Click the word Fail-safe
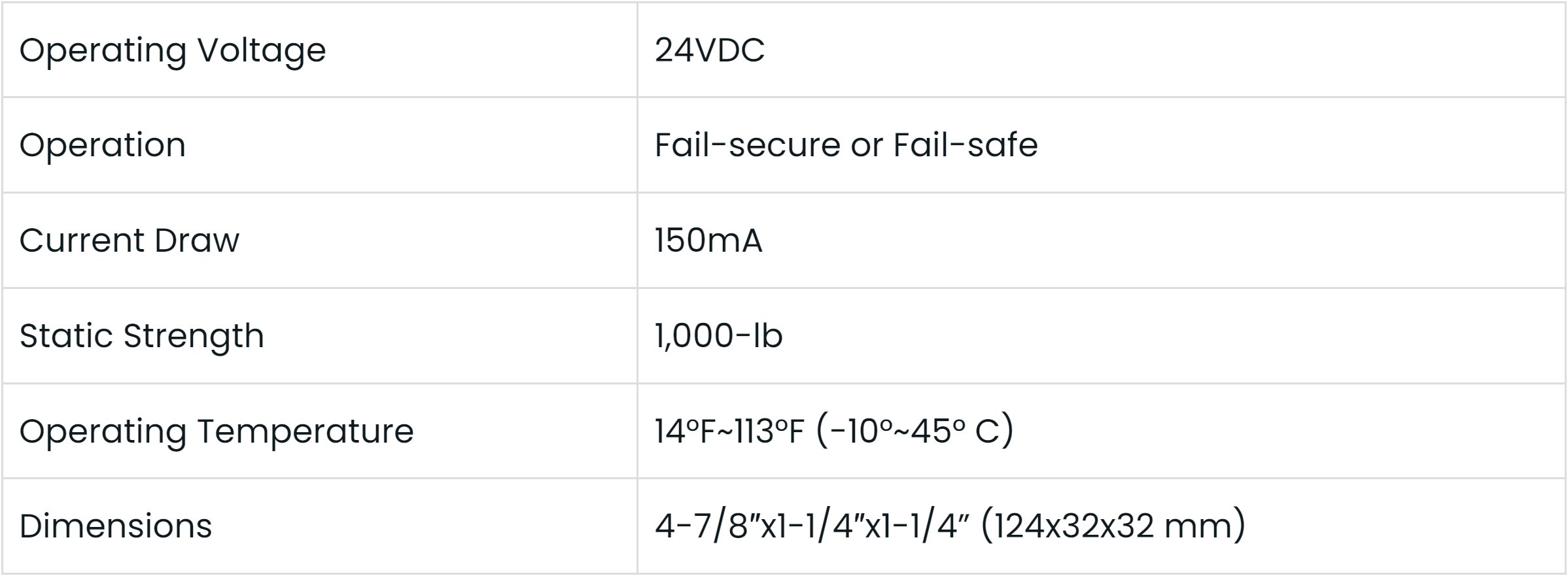The width and height of the screenshot is (1568, 576). click(965, 145)
